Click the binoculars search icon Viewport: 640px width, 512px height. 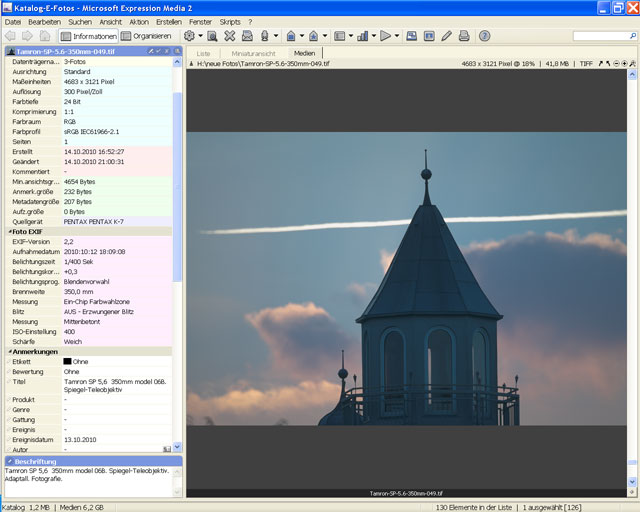[x=212, y=36]
